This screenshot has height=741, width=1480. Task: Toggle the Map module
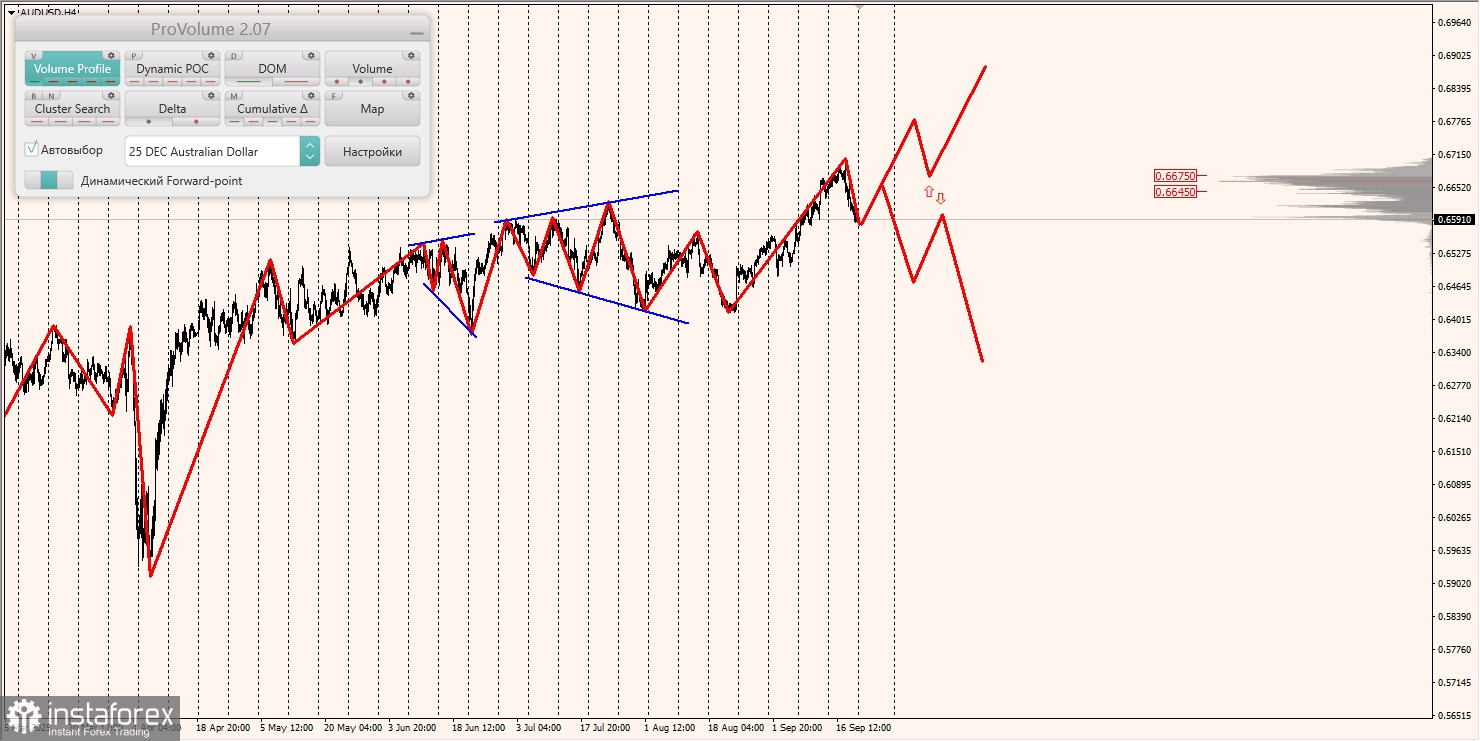[x=372, y=109]
